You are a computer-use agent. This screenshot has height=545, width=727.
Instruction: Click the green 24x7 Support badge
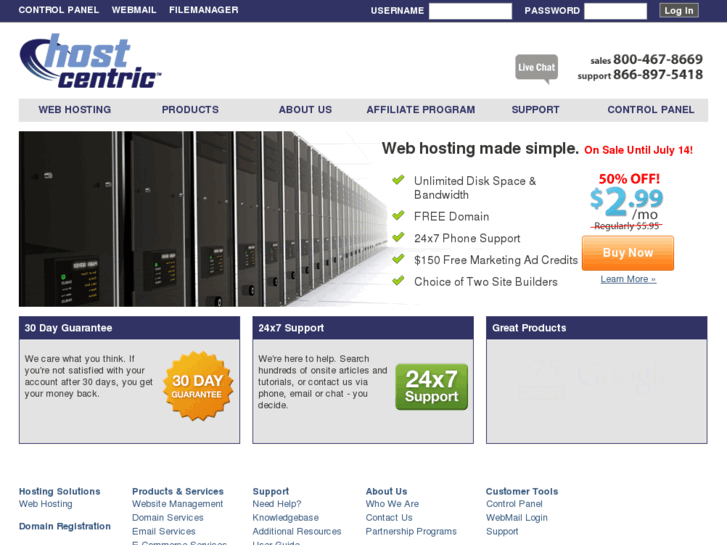coord(431,387)
